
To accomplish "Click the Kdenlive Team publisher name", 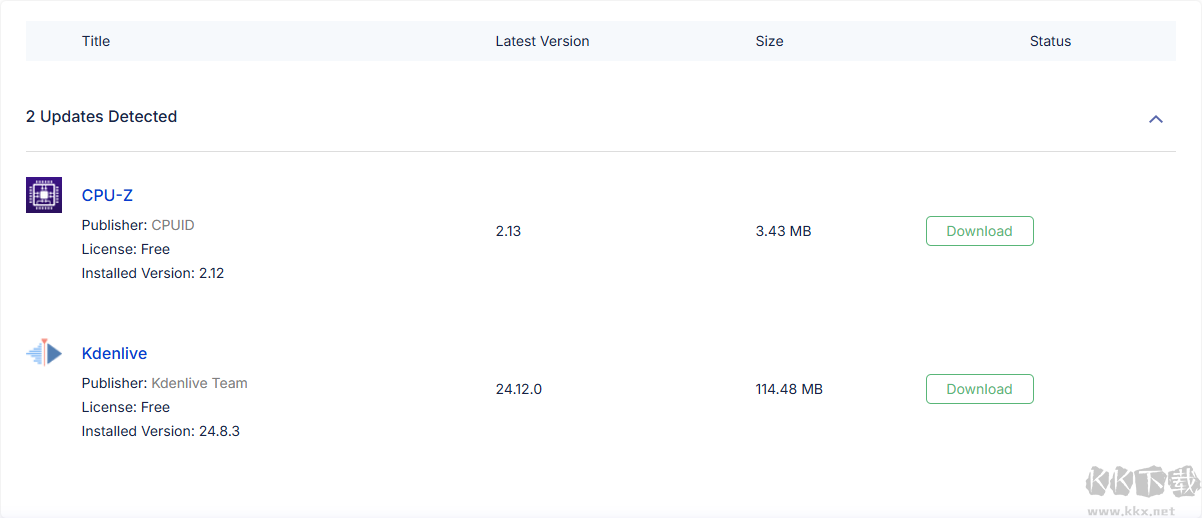I will 199,383.
